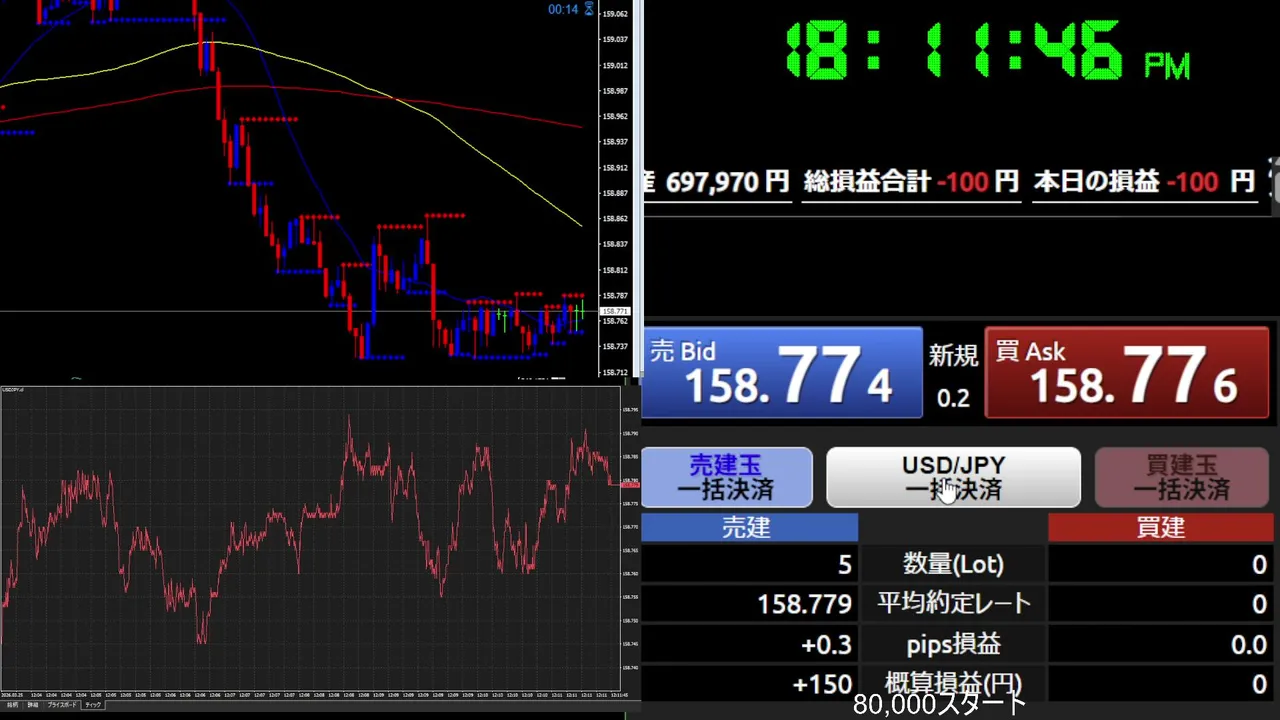Click the red 買 Ask 158.776 buy button
1280x720 pixels.
pos(1127,373)
